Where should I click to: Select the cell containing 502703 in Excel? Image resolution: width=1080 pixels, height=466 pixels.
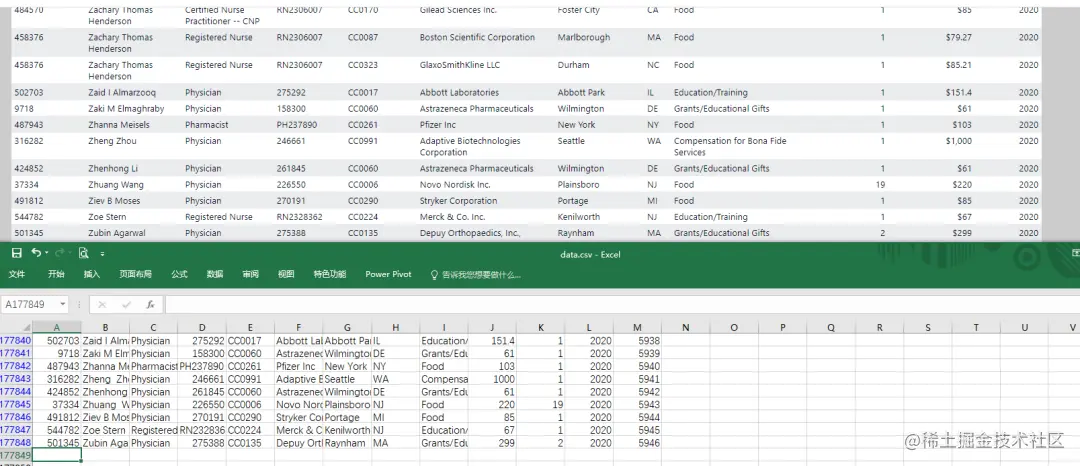click(x=56, y=341)
